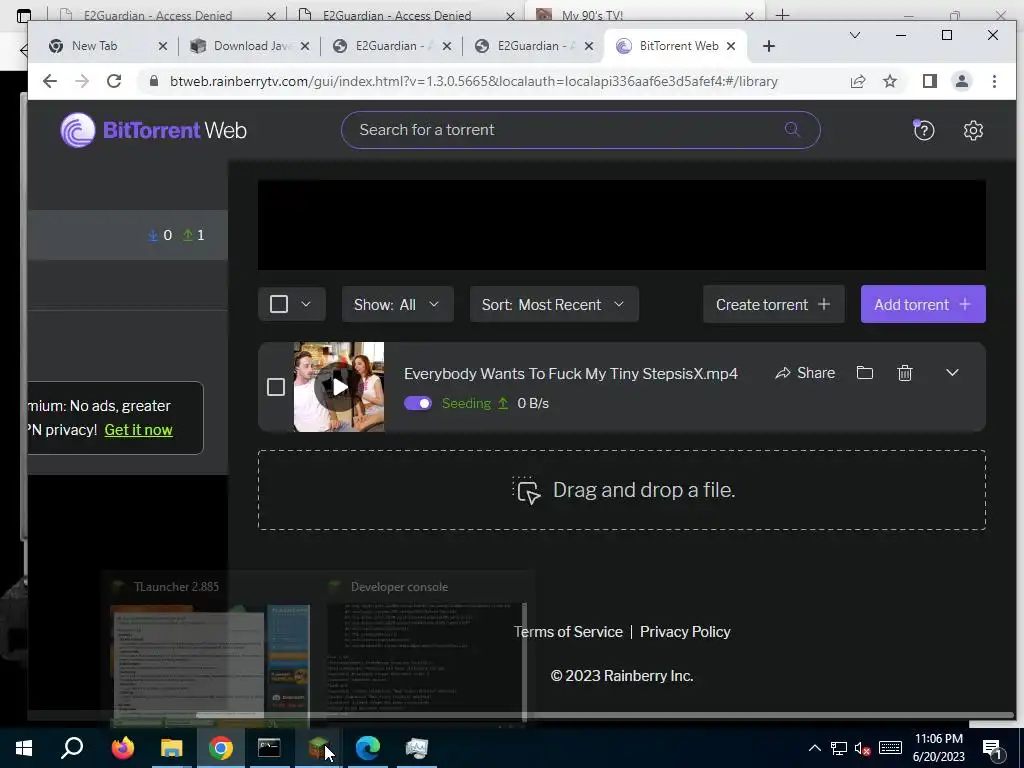This screenshot has height=768, width=1024.
Task: Reload the BitTorrent Web page
Action: click(114, 81)
